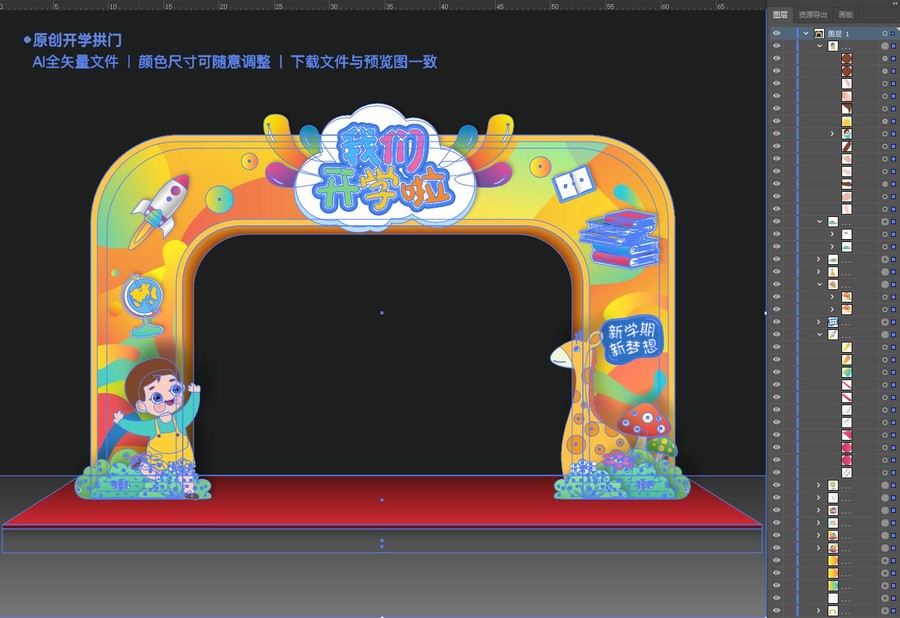Select the green-yellow gradient layer thumbnail

[x=833, y=585]
